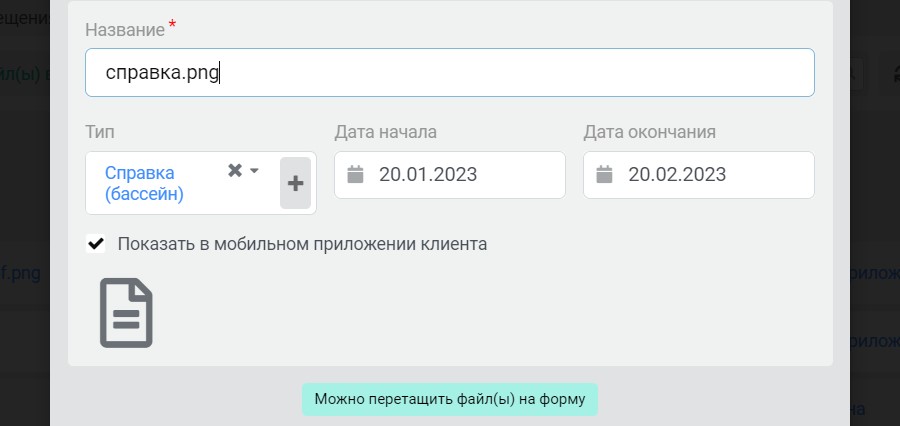Click the Название field label
The image size is (900, 426).
[125, 30]
